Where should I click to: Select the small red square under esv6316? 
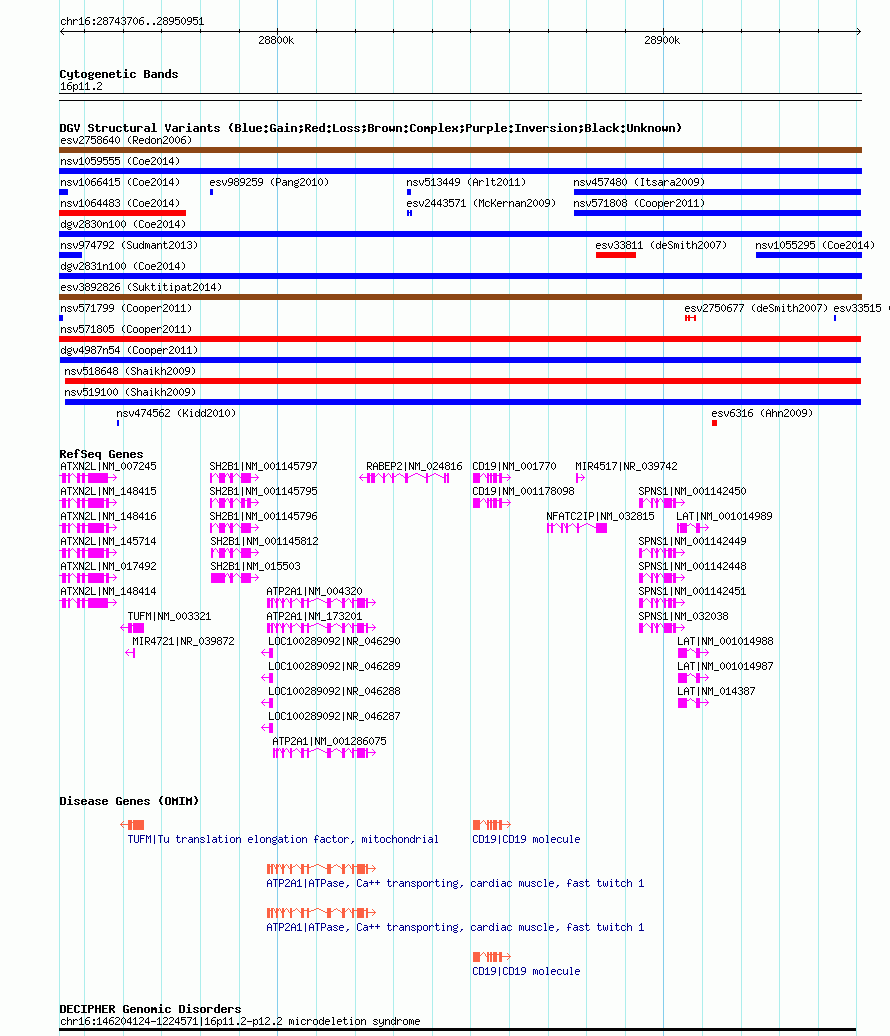point(714,423)
